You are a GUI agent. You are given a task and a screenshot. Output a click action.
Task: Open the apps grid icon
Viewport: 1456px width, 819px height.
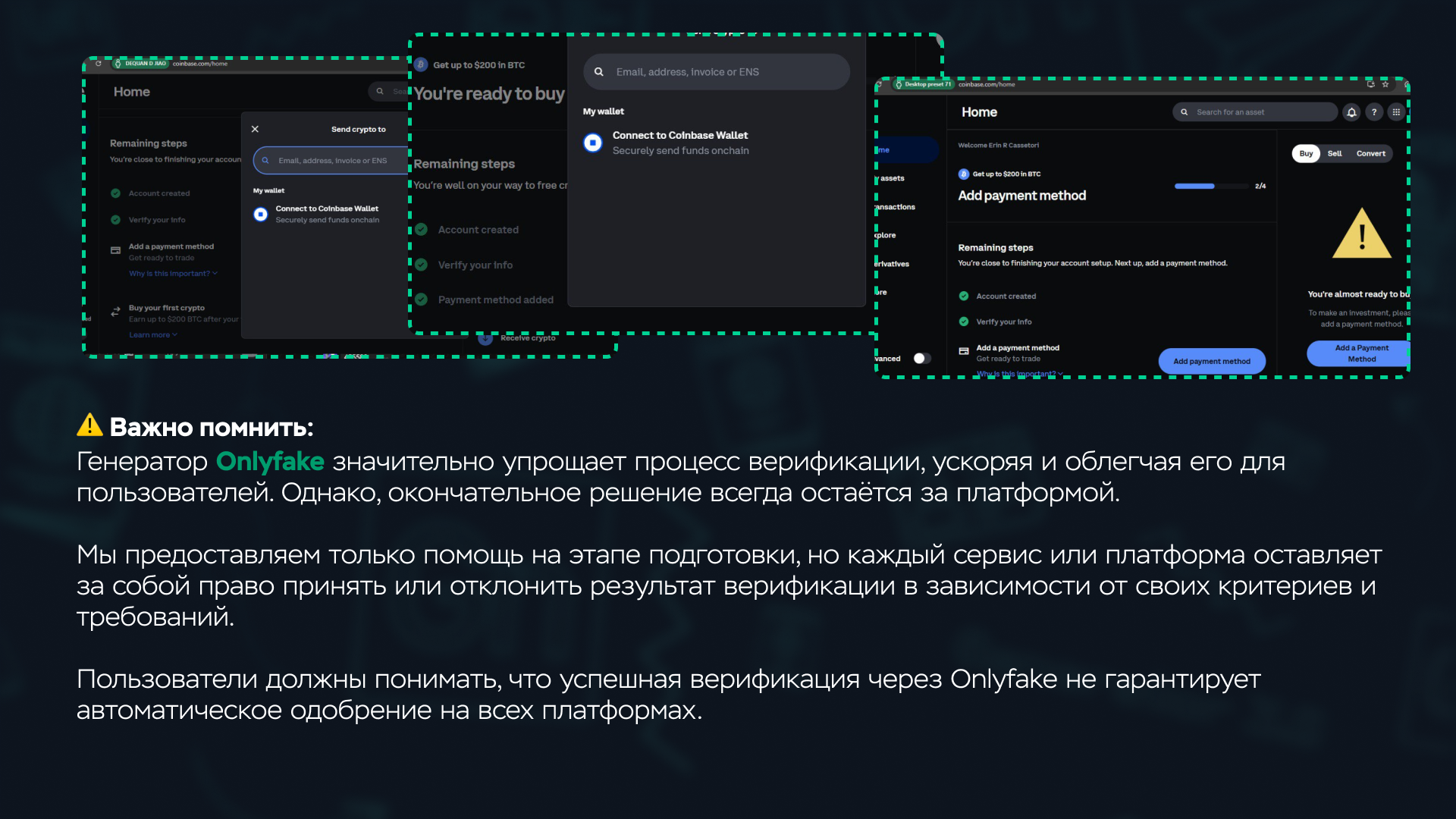pyautogui.click(x=1396, y=112)
